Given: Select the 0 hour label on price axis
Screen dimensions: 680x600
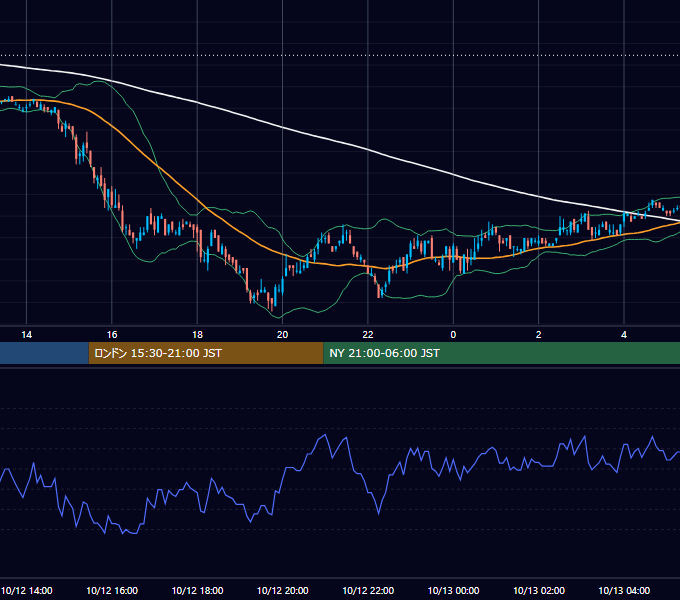Looking at the screenshot, I should [453, 335].
